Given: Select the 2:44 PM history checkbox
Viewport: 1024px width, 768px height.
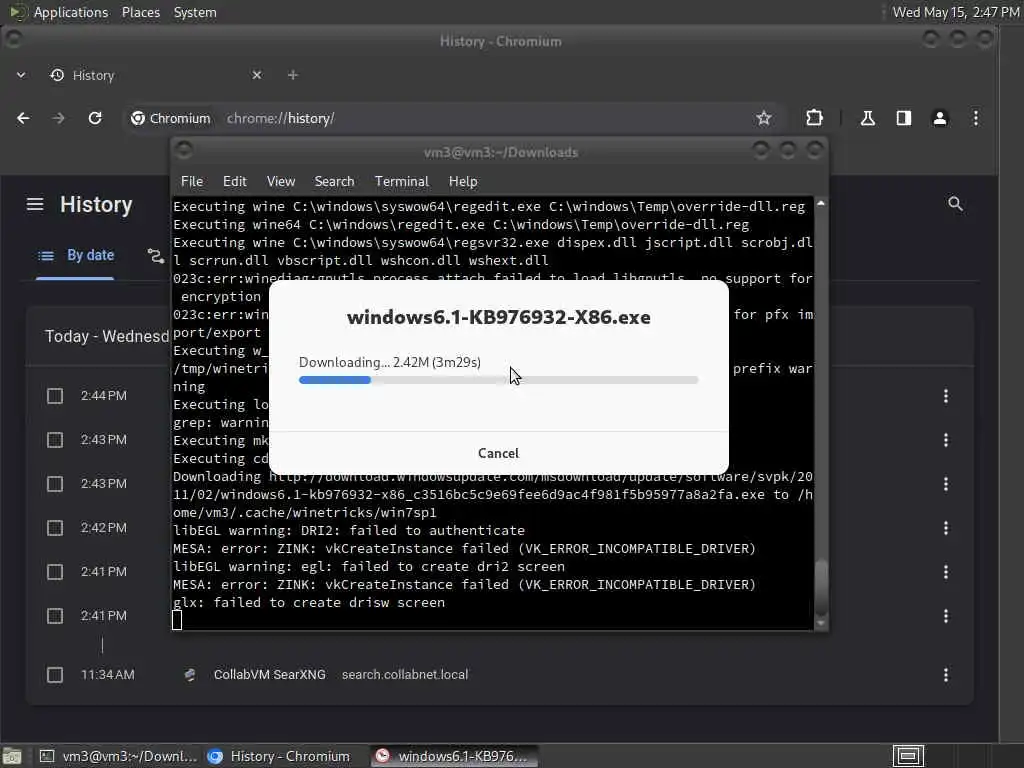Looking at the screenshot, I should [55, 396].
